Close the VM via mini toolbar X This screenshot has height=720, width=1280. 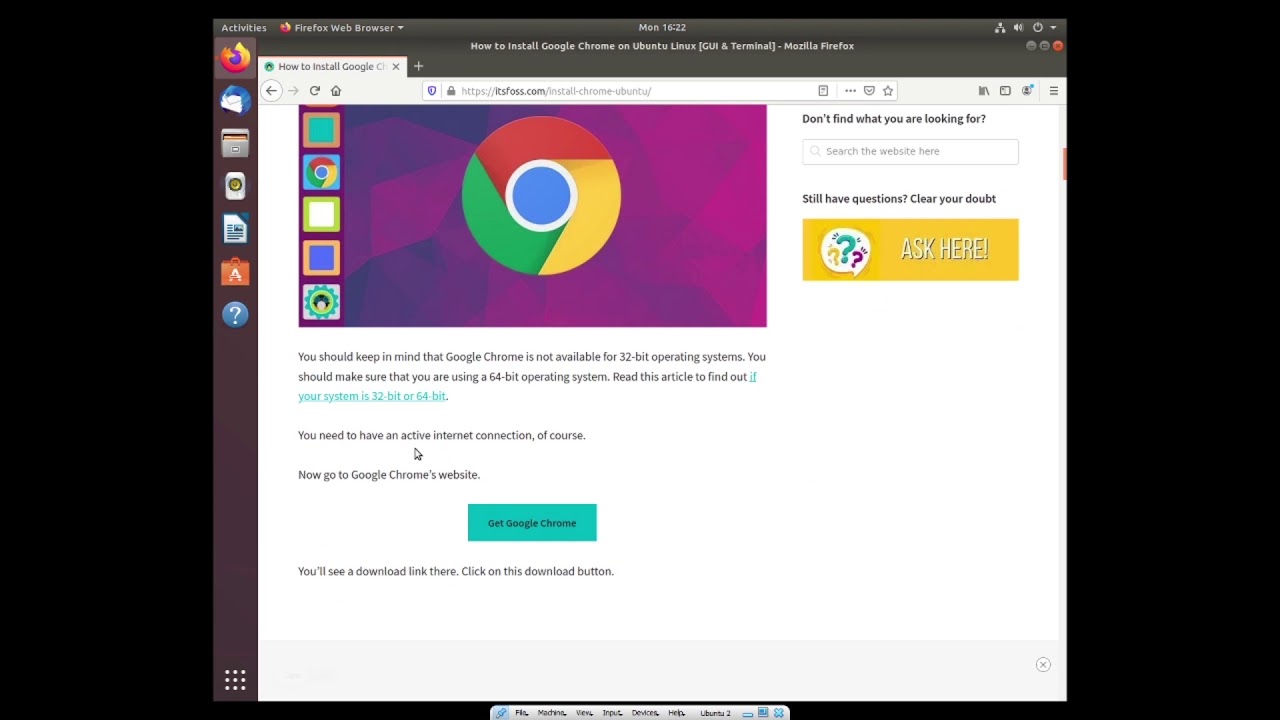coord(779,713)
